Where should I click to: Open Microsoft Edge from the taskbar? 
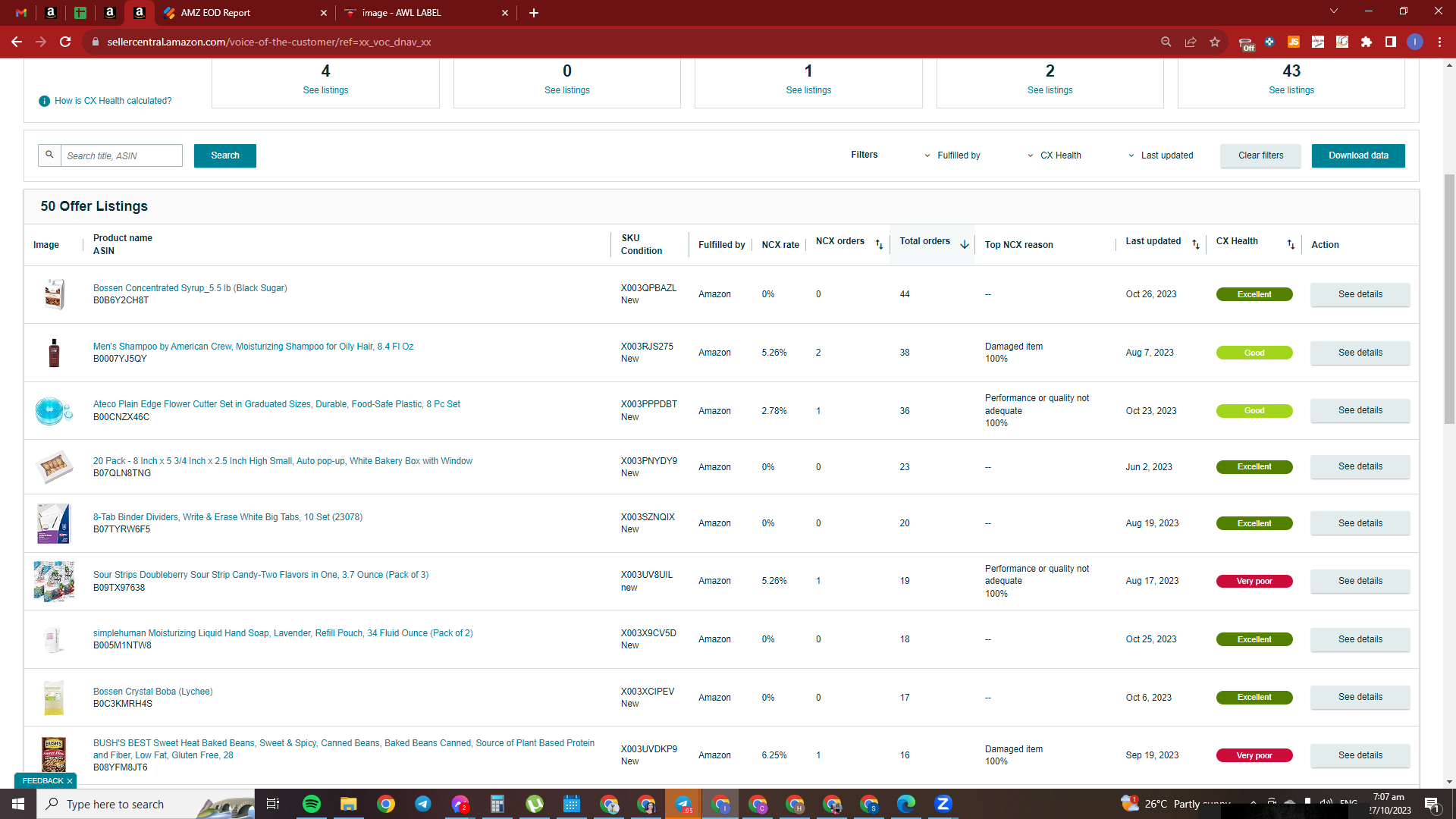[906, 804]
